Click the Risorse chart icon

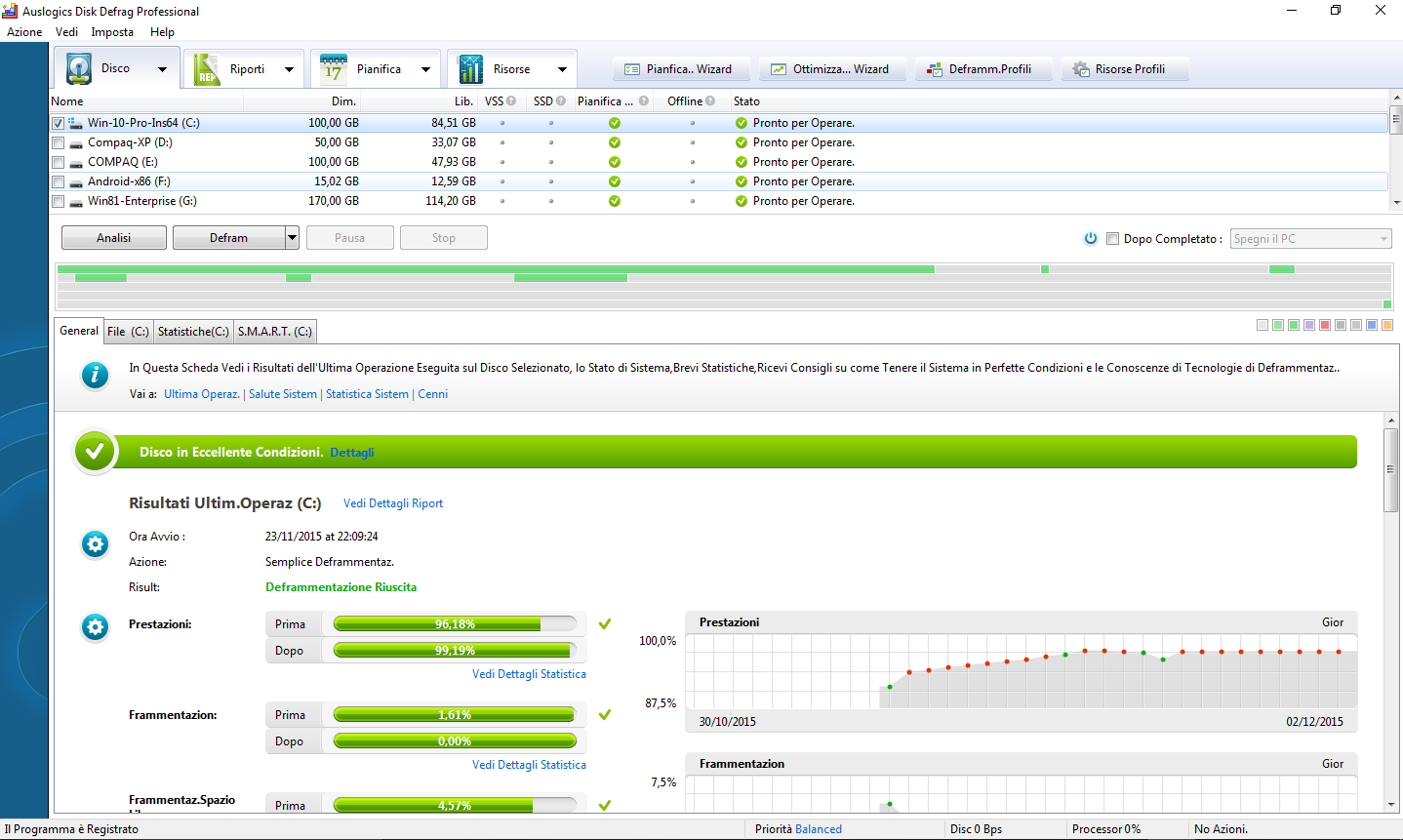[x=470, y=69]
